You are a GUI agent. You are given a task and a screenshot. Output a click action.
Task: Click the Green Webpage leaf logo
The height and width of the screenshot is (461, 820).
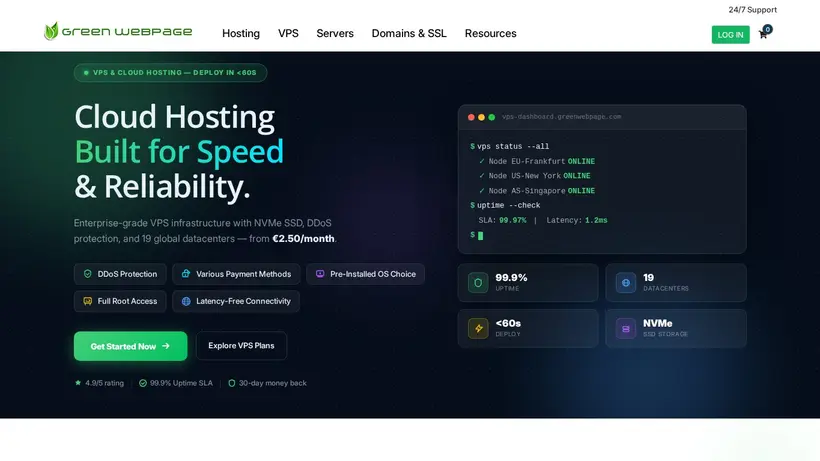click(51, 31)
